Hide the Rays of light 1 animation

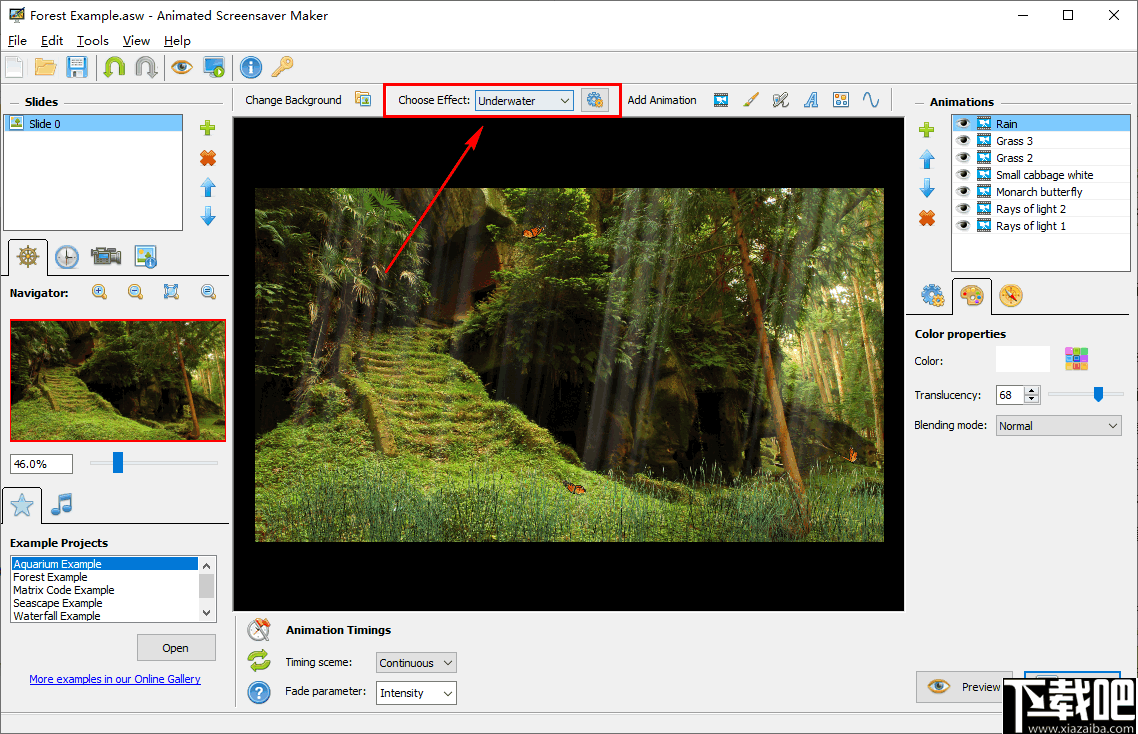click(x=964, y=226)
